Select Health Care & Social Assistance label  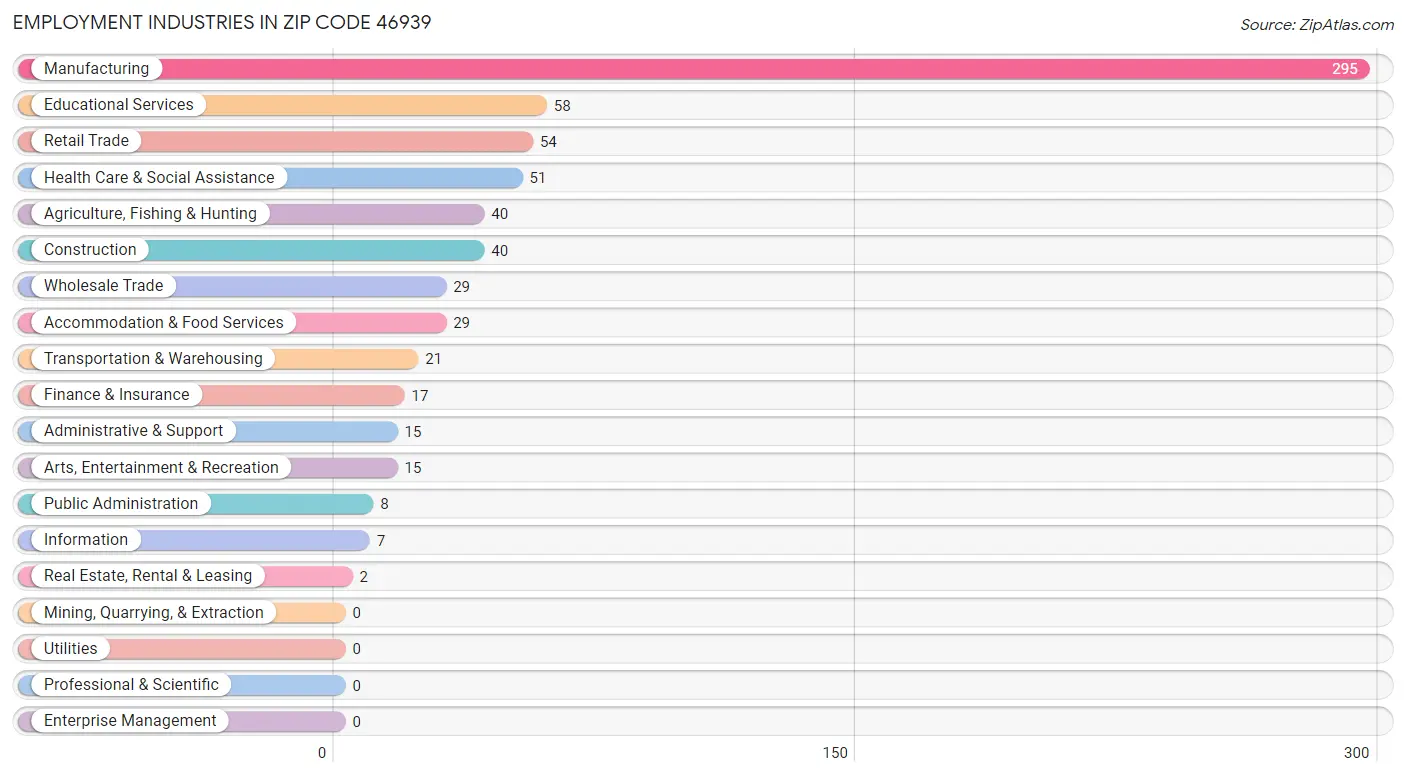pos(159,177)
